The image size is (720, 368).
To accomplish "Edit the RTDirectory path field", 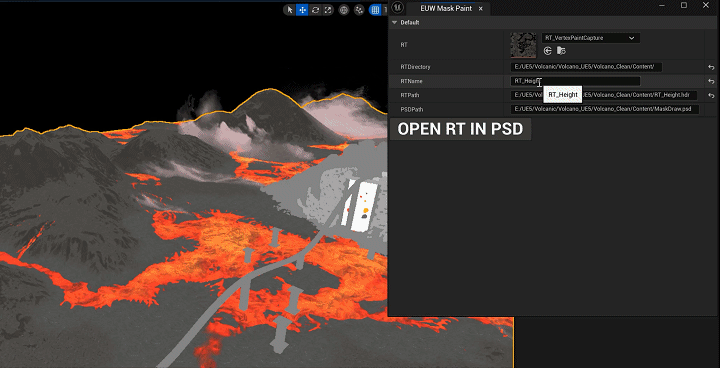I will [586, 67].
